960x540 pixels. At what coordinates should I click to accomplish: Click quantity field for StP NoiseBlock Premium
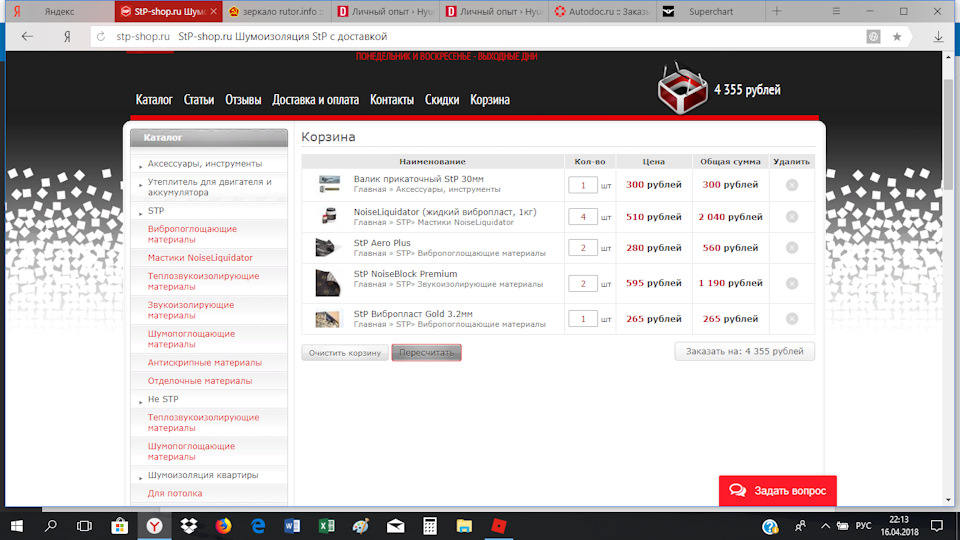[582, 283]
